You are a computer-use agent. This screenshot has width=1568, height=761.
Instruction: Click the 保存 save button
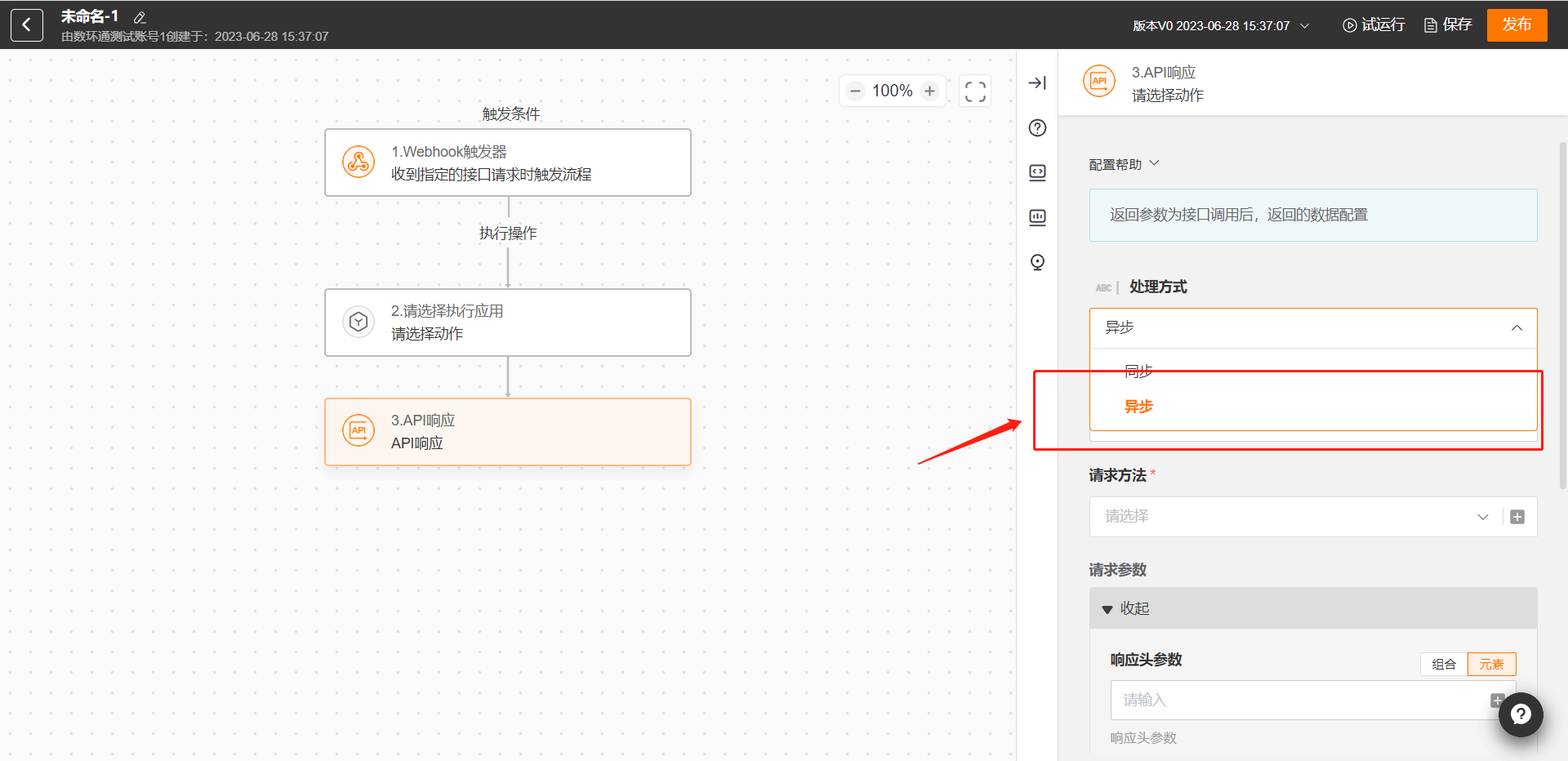click(x=1448, y=25)
